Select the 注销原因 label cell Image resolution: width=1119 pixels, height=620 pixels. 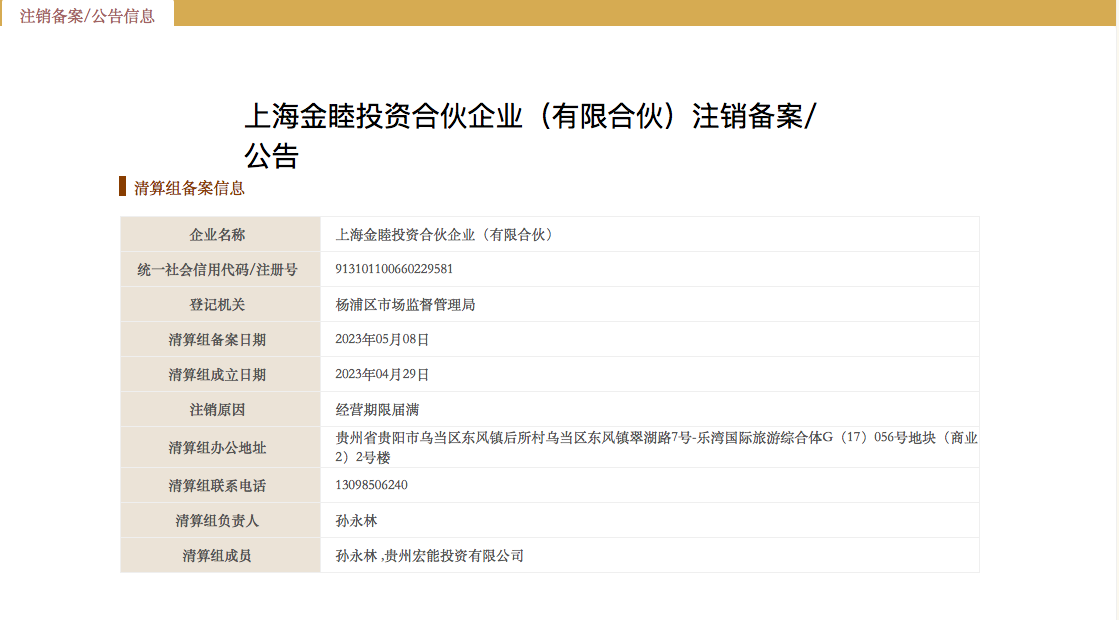pos(218,410)
